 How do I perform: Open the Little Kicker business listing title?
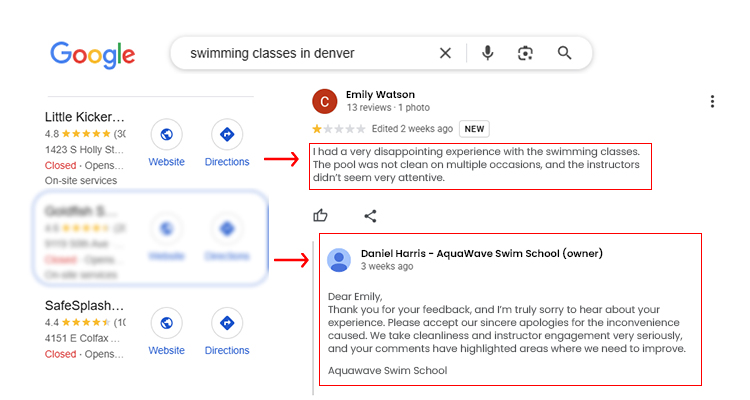85,117
